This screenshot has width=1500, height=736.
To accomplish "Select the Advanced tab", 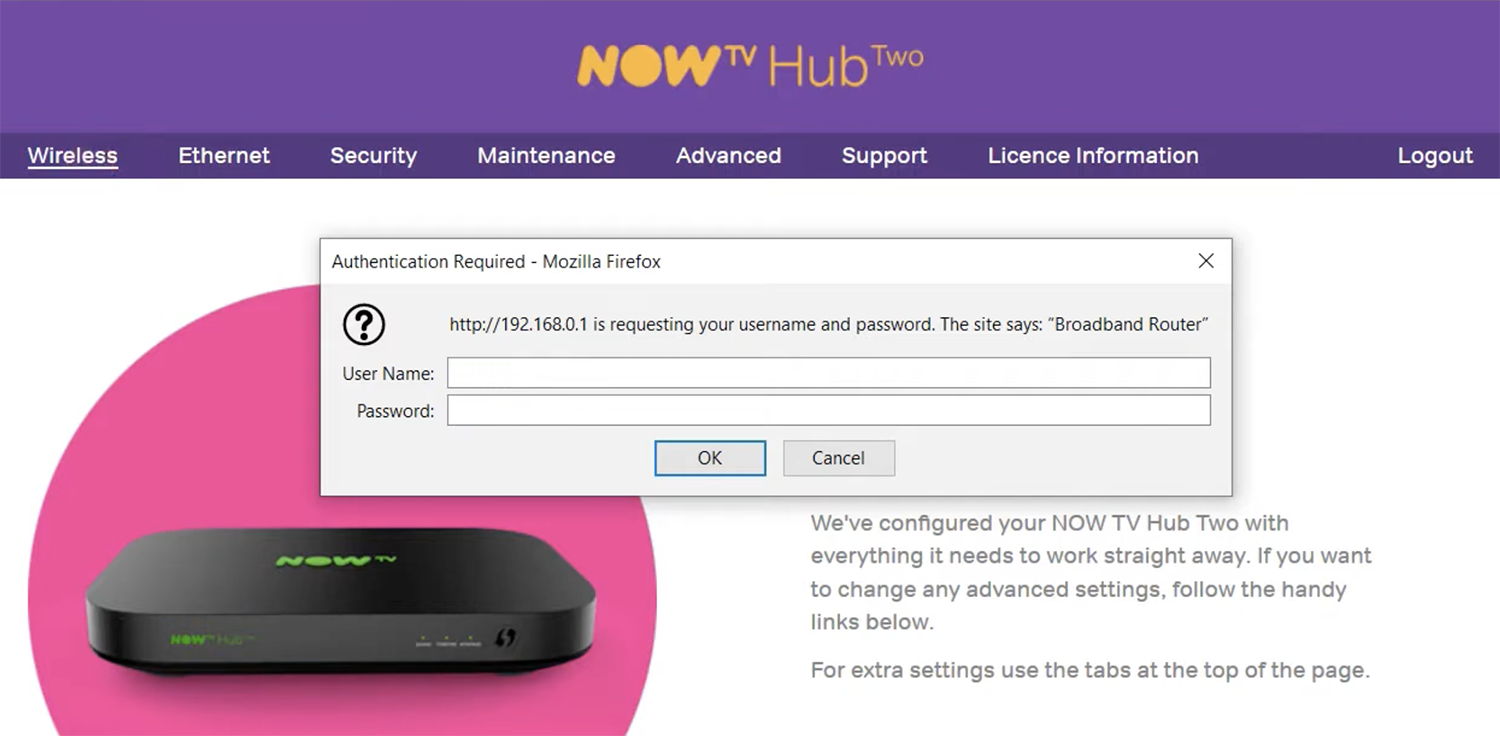I will (x=728, y=156).
